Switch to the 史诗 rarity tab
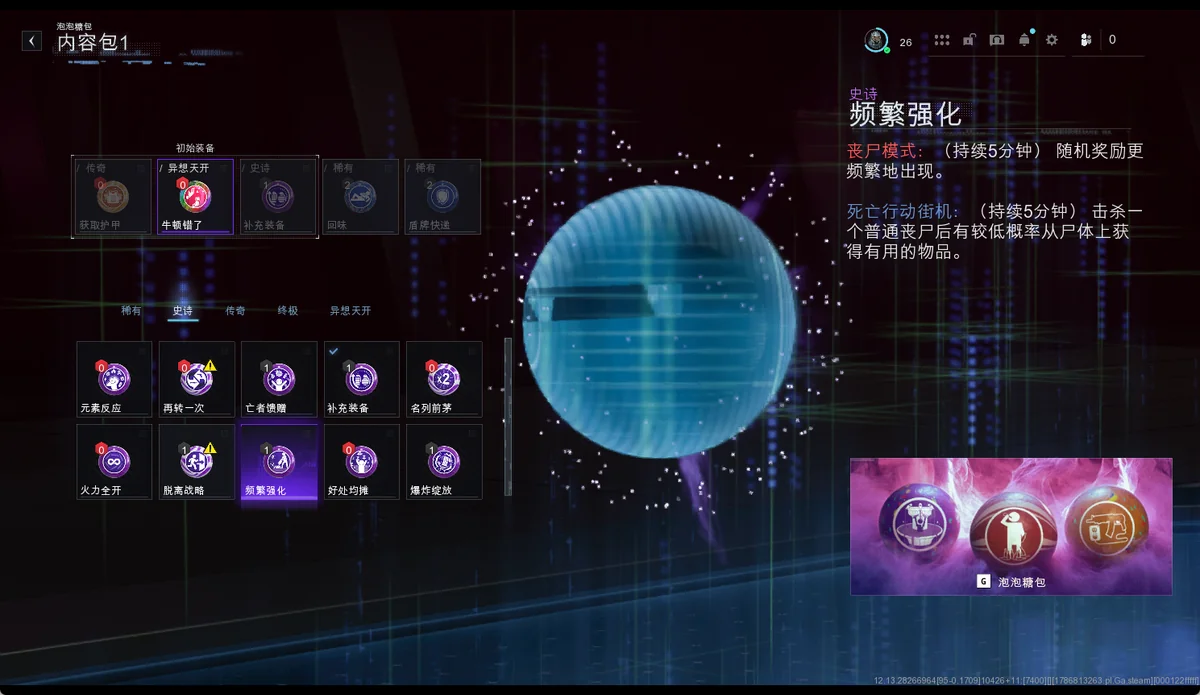 [183, 311]
